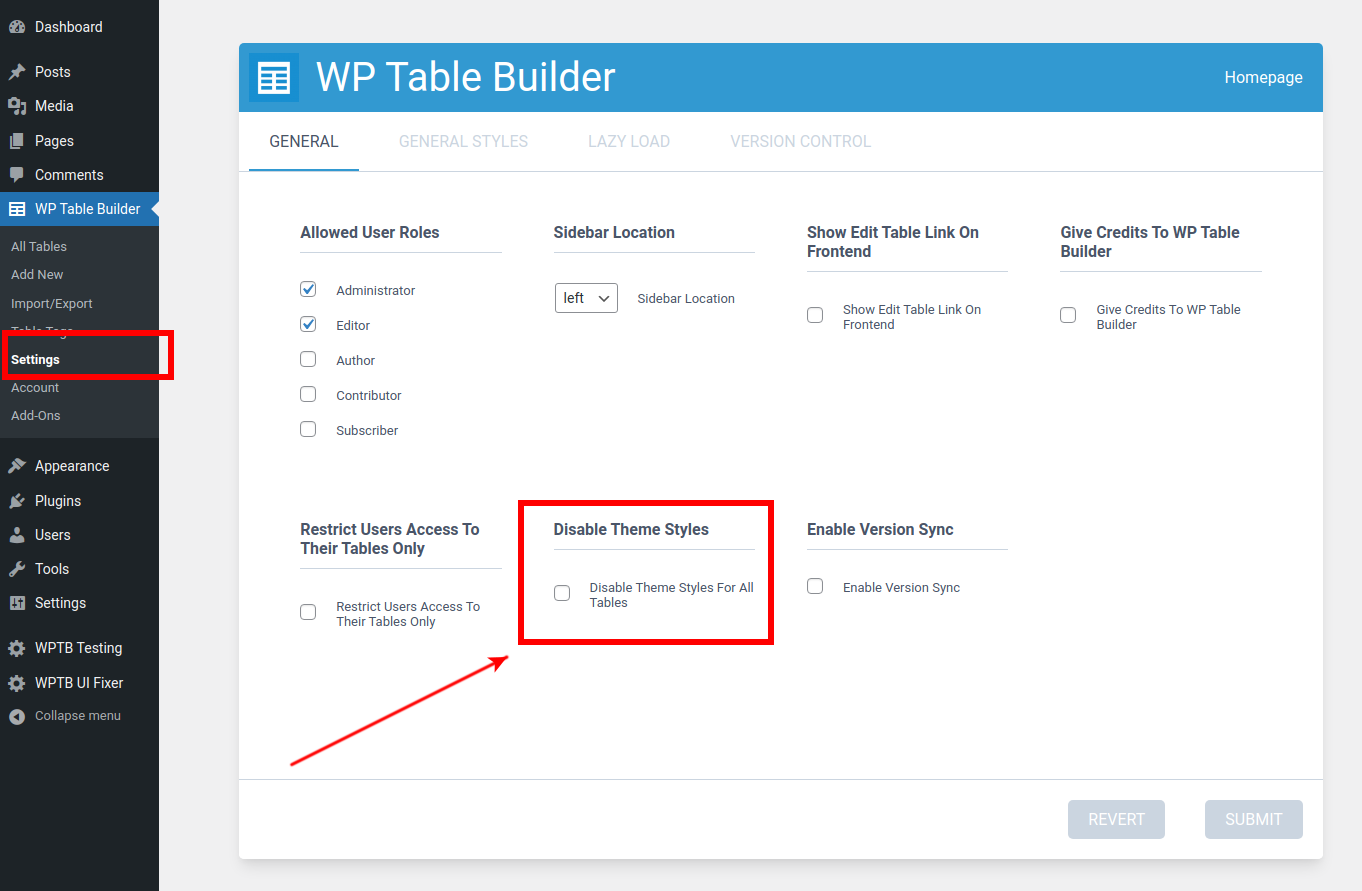The height and width of the screenshot is (891, 1362).
Task: Open the General Styles tab
Action: (x=463, y=141)
